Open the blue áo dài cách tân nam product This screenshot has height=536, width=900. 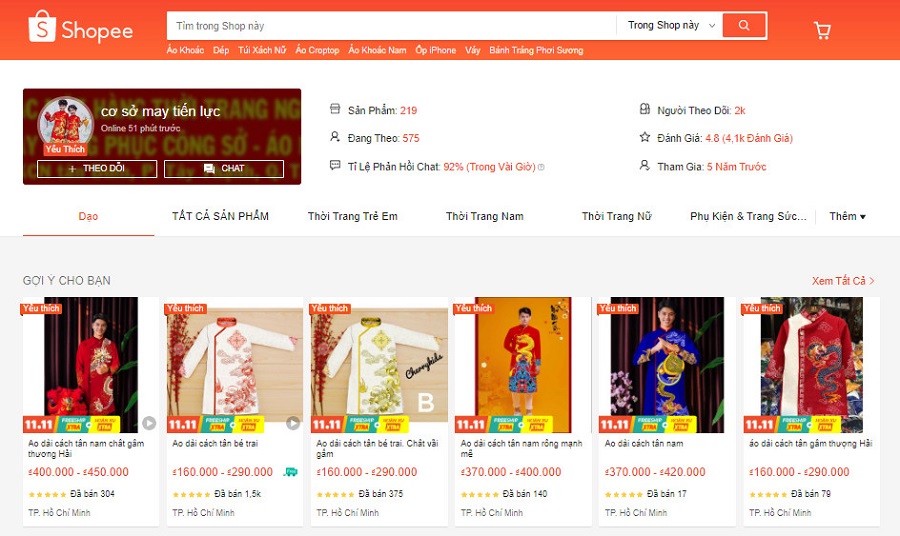[664, 411]
